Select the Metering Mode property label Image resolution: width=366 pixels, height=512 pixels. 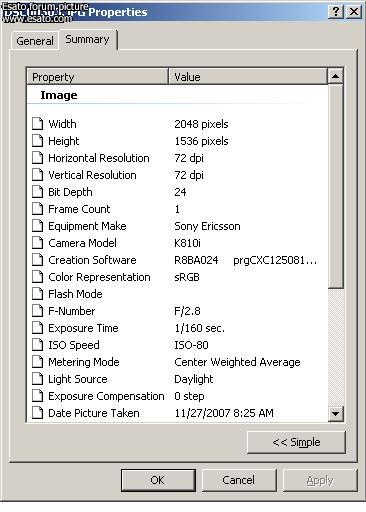click(x=84, y=362)
